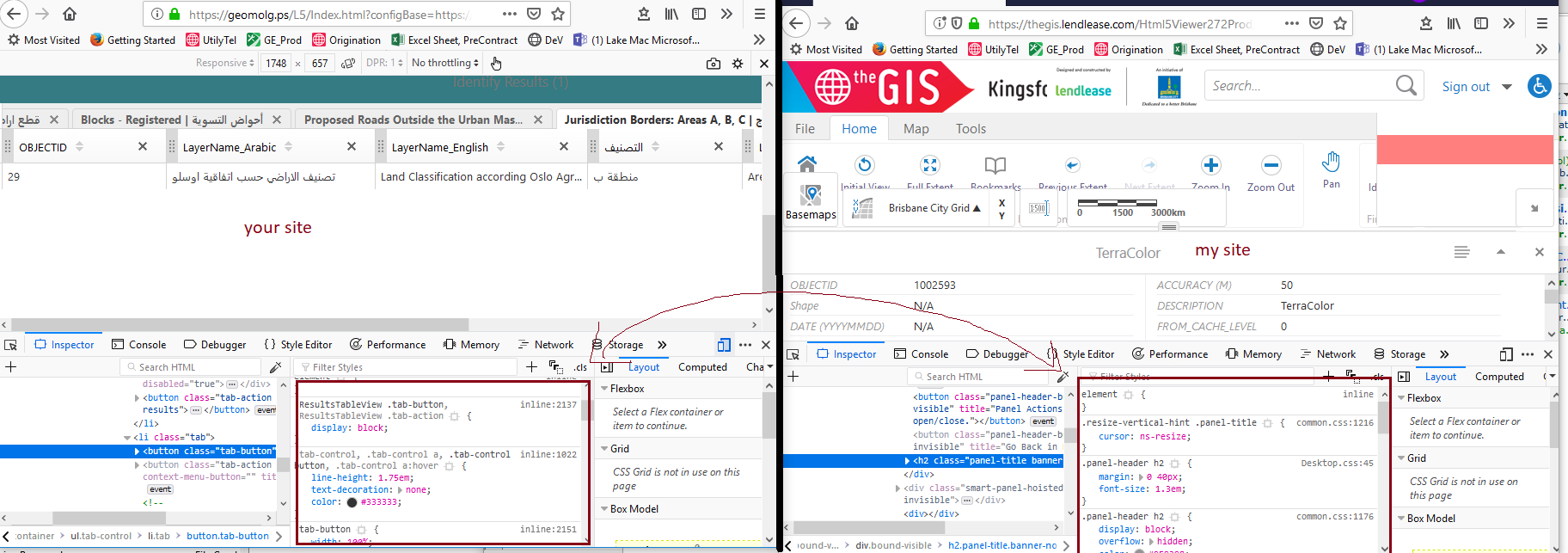Collapse li class tab tree node
The height and width of the screenshot is (553, 1568).
click(x=127, y=437)
